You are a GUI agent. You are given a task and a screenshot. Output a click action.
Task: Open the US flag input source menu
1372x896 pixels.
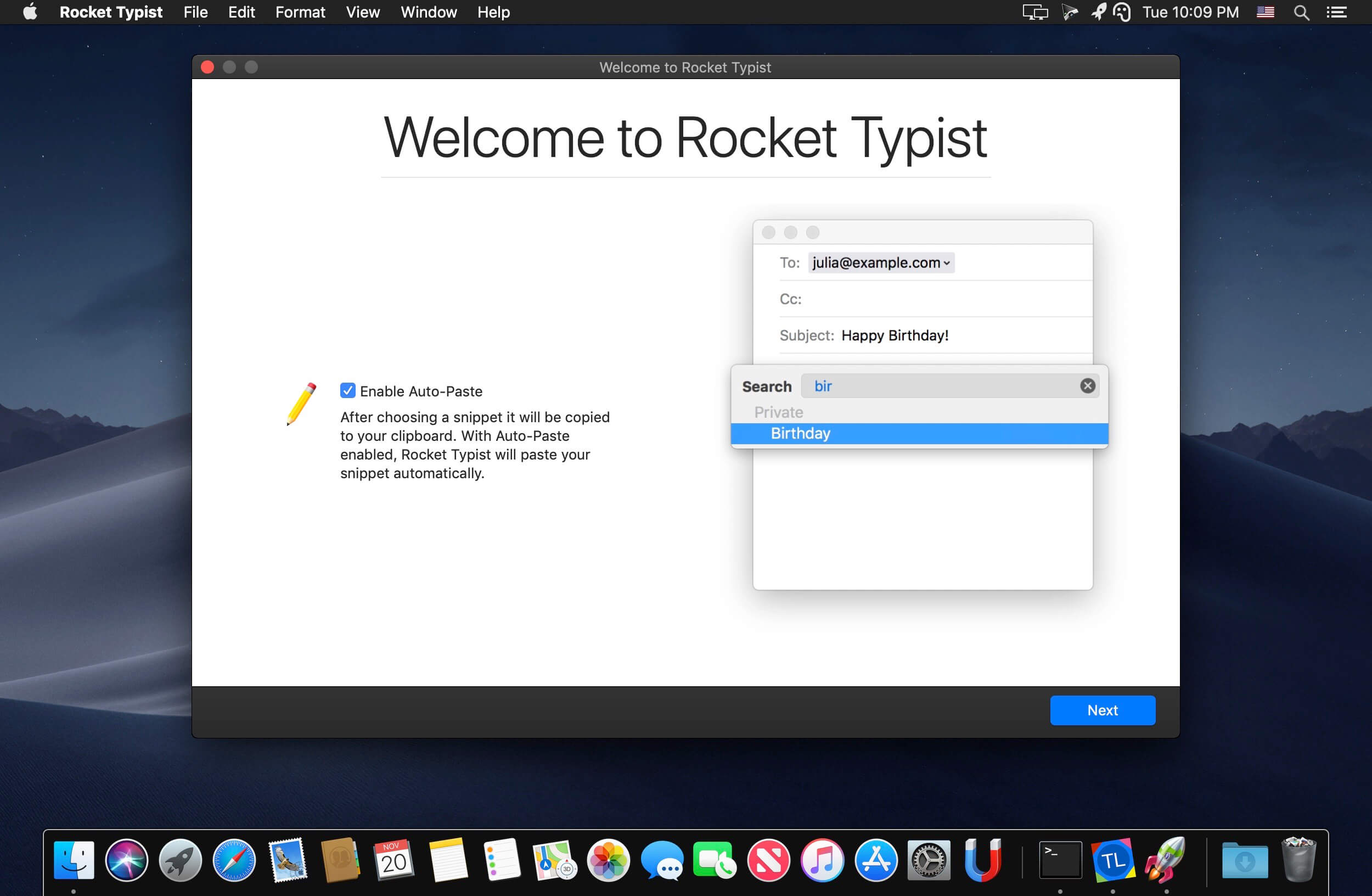click(1266, 12)
